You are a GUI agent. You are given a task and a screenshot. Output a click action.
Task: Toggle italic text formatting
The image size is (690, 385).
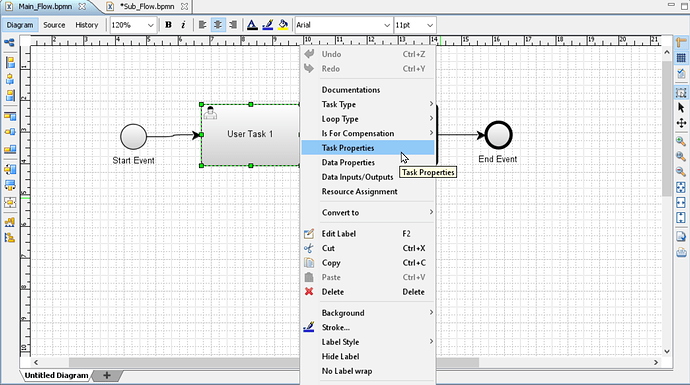click(183, 25)
